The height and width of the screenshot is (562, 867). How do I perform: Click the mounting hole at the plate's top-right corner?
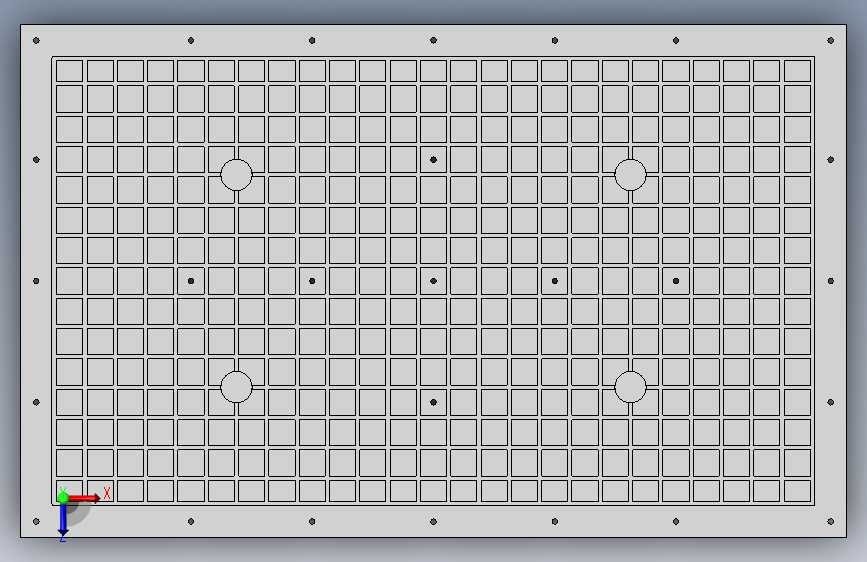click(x=831, y=40)
